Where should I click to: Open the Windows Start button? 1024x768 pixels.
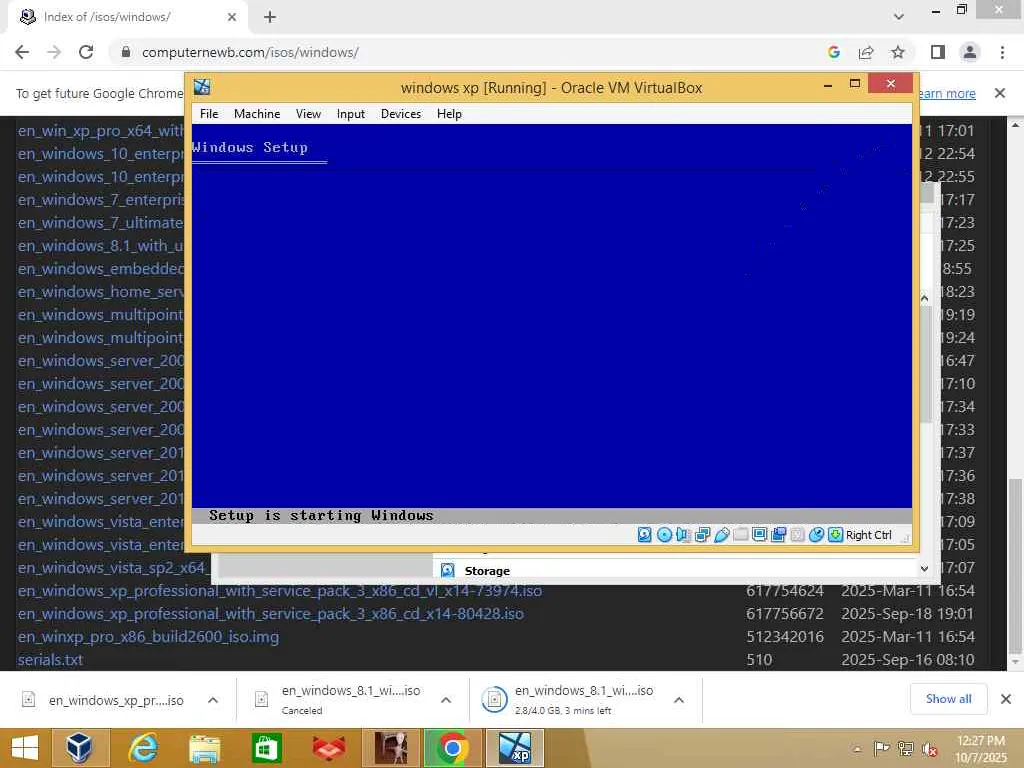(25, 748)
